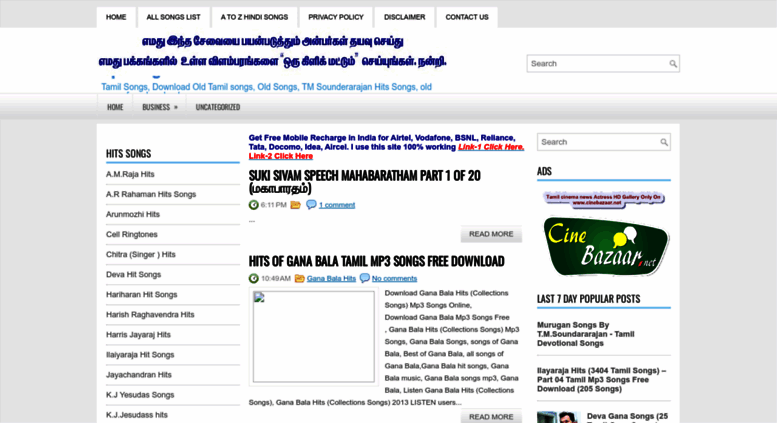Click the folder icon next to 6:11 PM
Viewport: 777px width, 423px height.
(x=295, y=205)
